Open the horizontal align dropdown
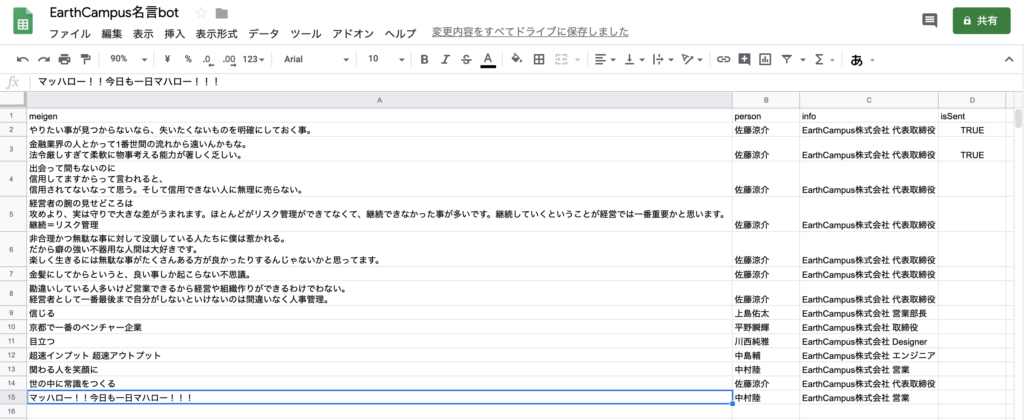This screenshot has width=1024, height=420. point(605,59)
